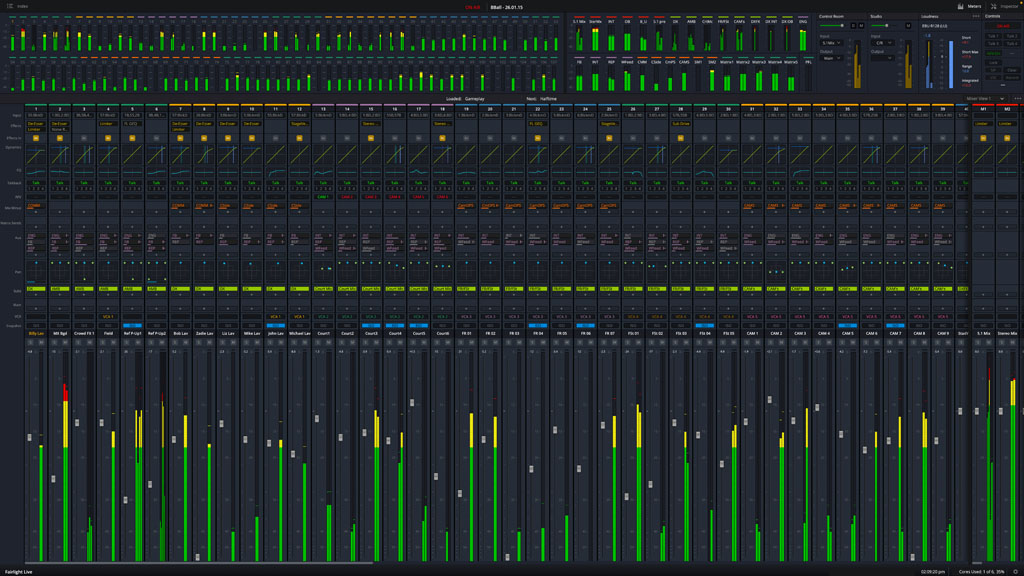Open Dynamics graph on channel 1
Screen dimensions: 1024x576
tap(36, 154)
